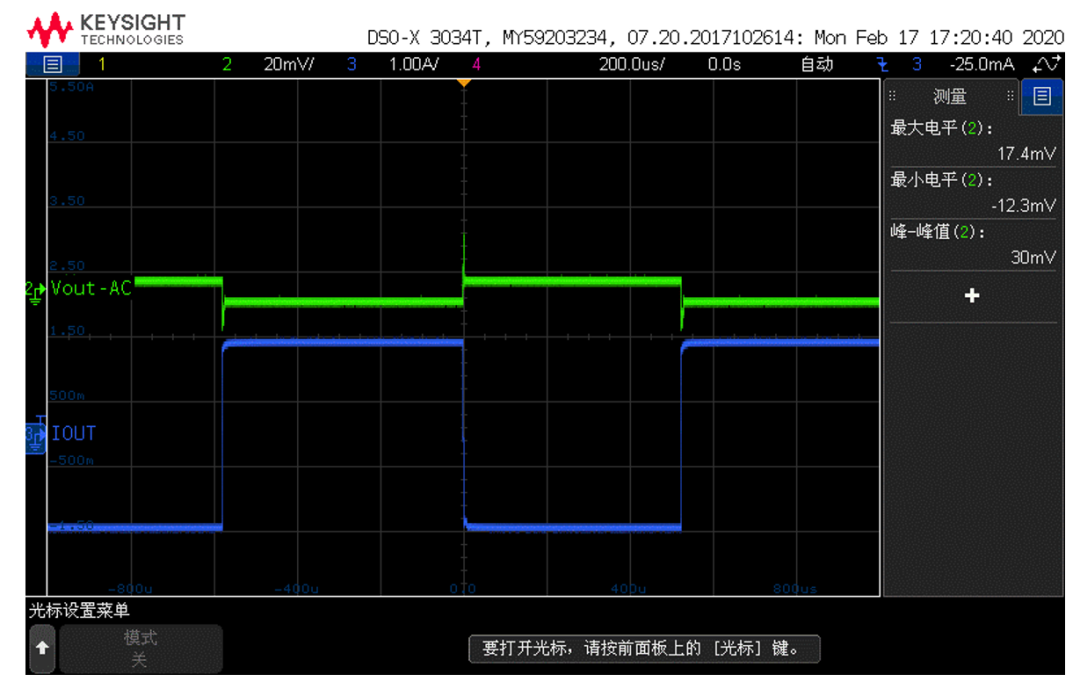Image resolution: width=1080 pixels, height=689 pixels.
Task: Click the falling edge trigger slope icon
Action: pos(882,65)
